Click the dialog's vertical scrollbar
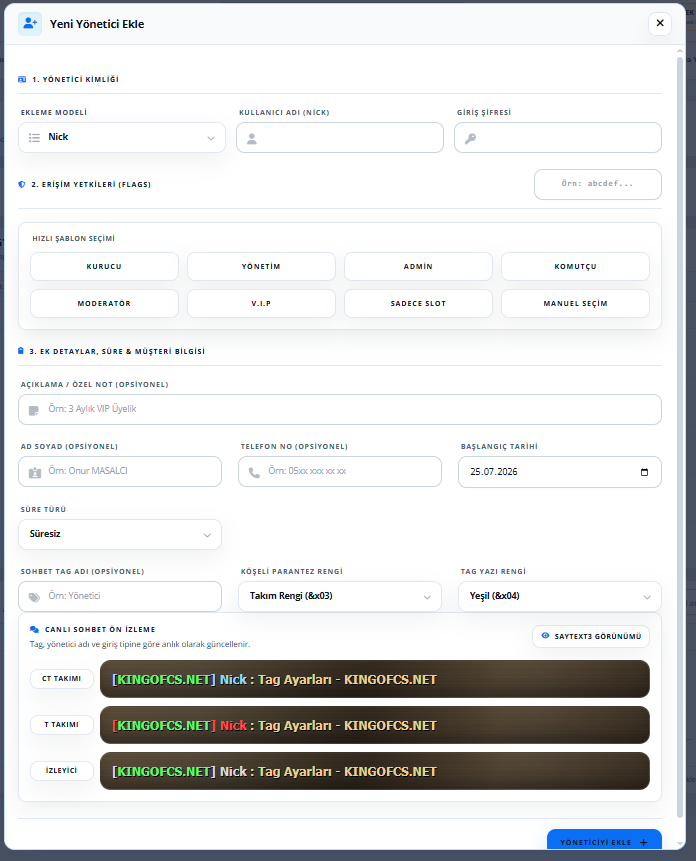Viewport: 696px width, 861px height. [x=680, y=437]
